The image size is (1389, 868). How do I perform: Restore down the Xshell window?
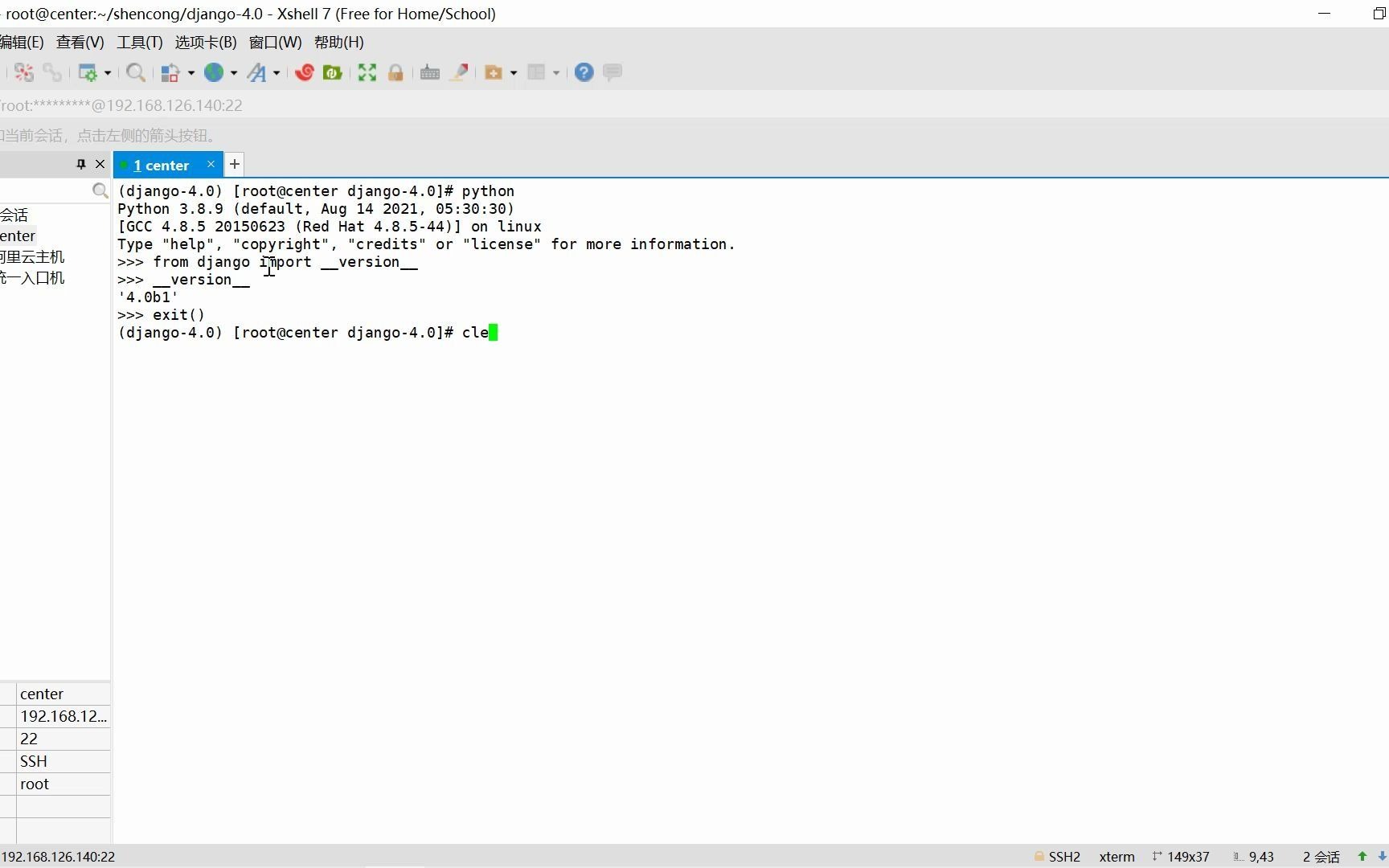point(1379,14)
